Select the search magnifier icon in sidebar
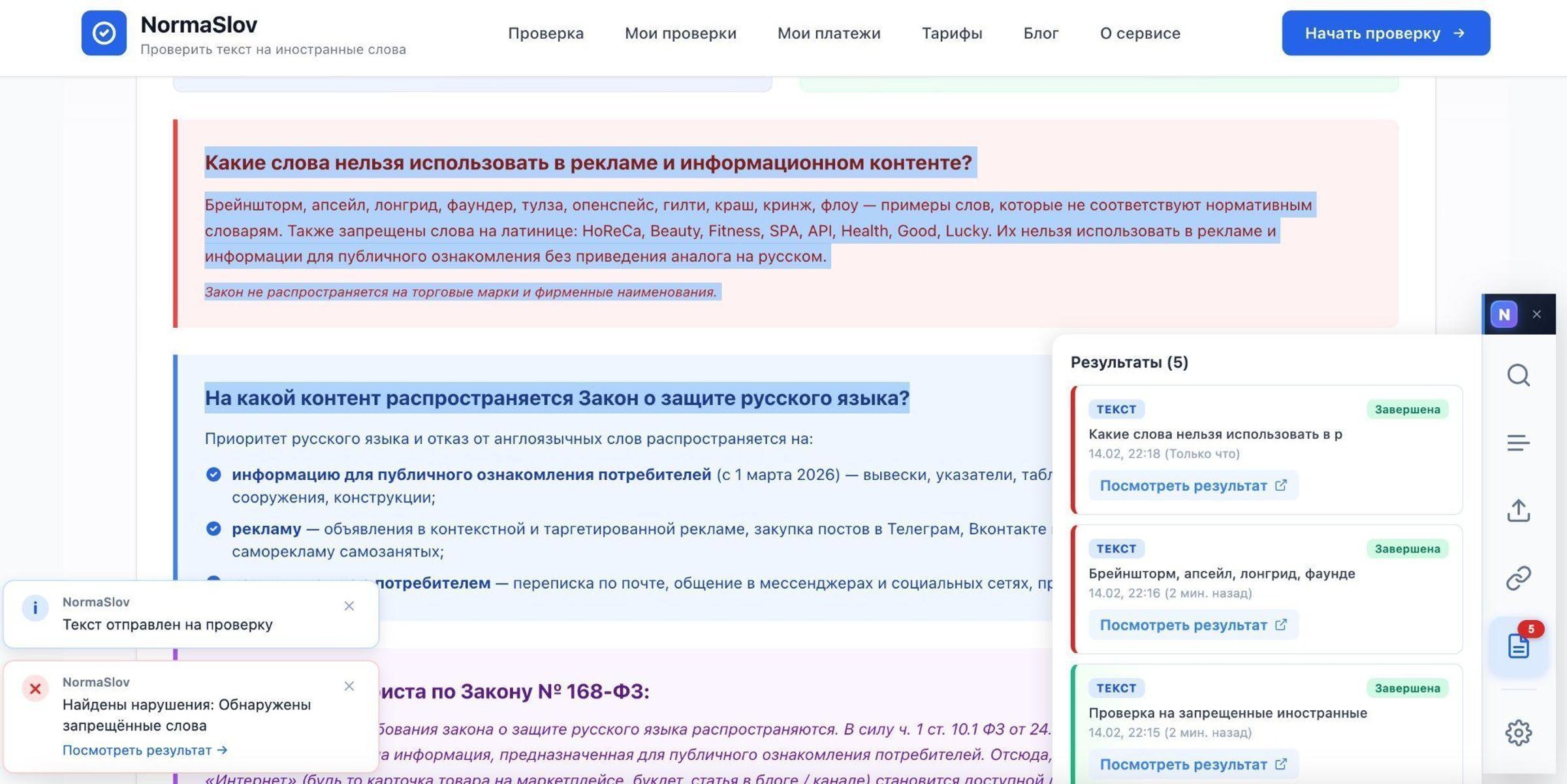The height and width of the screenshot is (784, 1567). (1518, 375)
